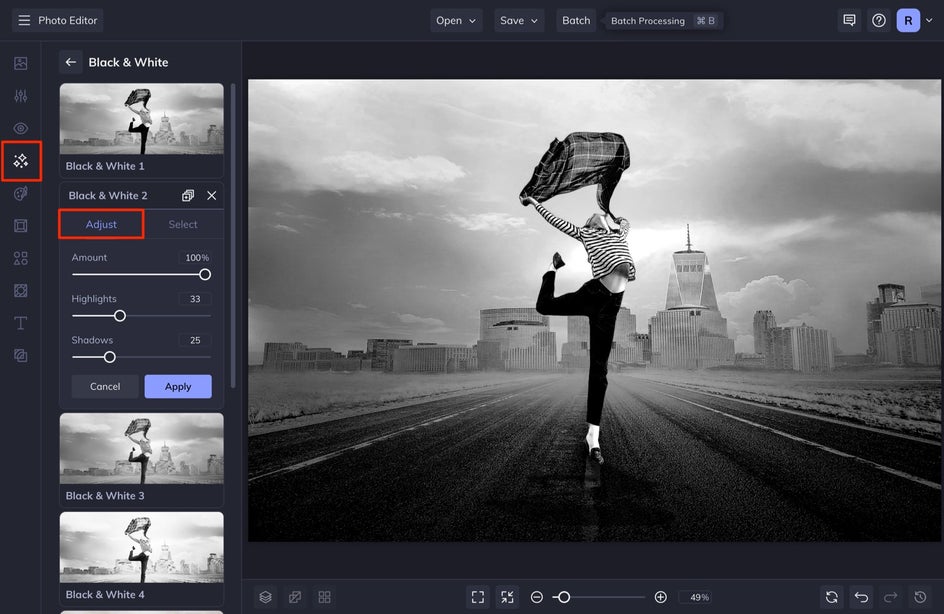Click the Amount 100% value field
944x614 pixels.
click(195, 258)
